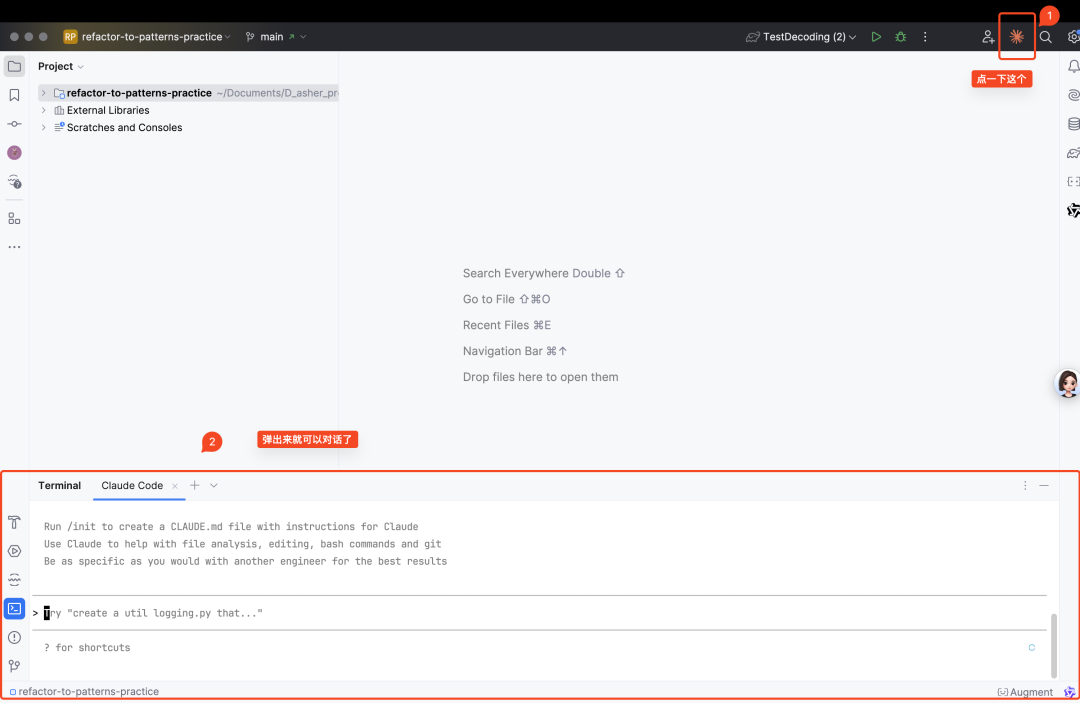Click the outgoing-commits arrow beside main branch

[x=291, y=37]
